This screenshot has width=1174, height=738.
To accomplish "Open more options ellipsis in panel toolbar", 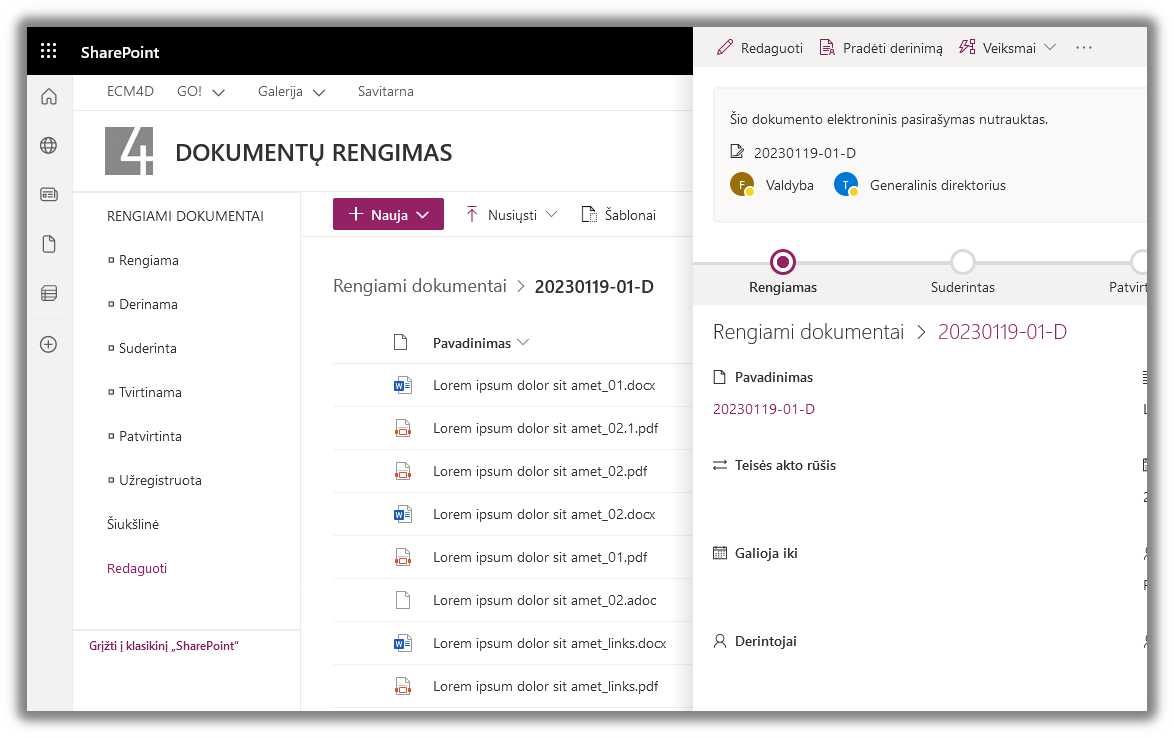I will click(x=1083, y=48).
